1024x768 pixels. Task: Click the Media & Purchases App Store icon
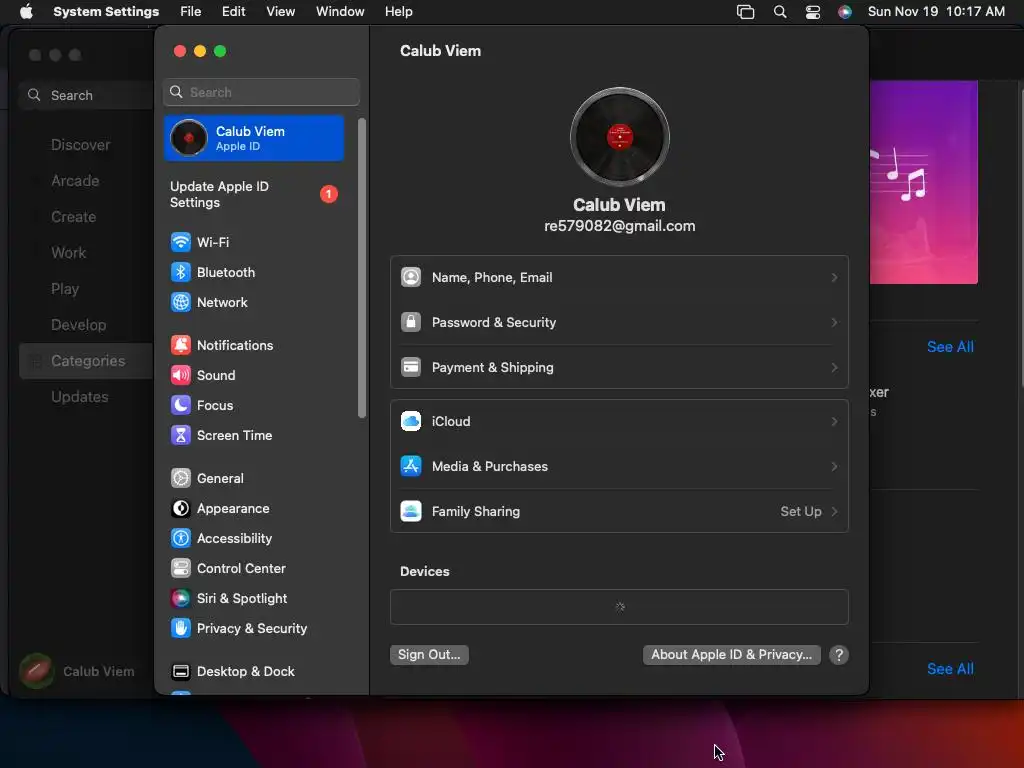tap(411, 467)
